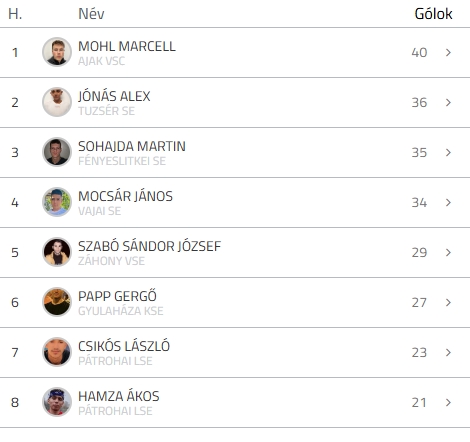
Task: Click the GYULAHÁZA KSE team name
Action: click(x=121, y=311)
